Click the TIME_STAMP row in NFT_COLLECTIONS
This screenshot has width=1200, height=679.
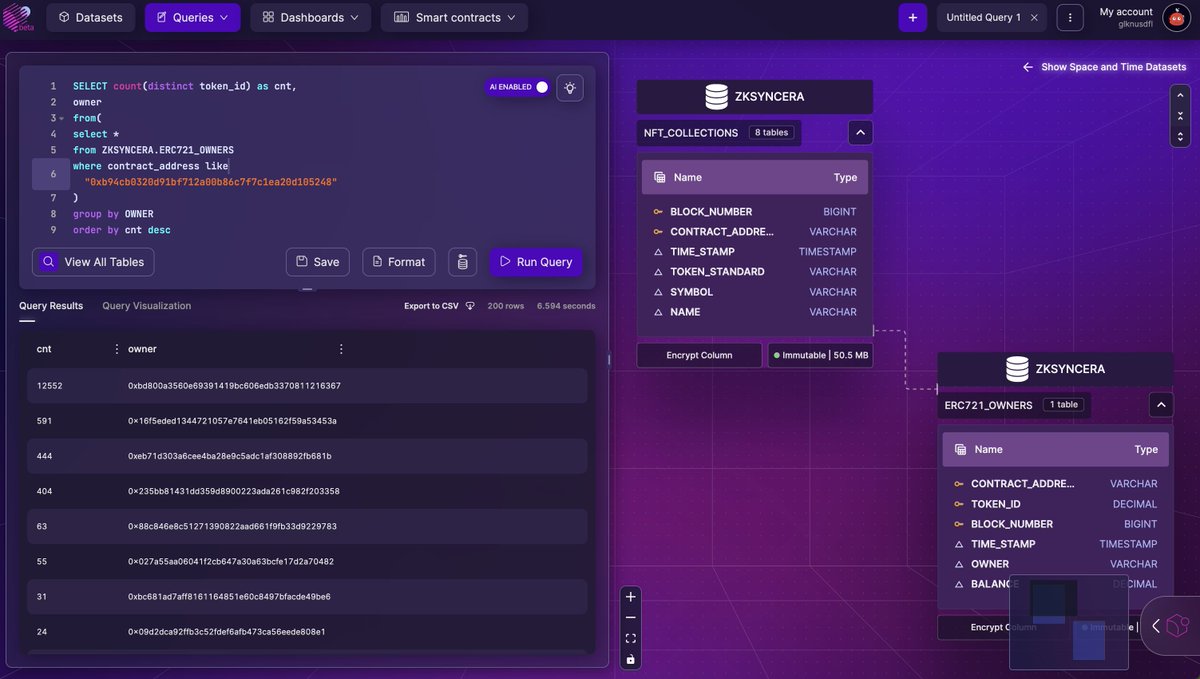click(755, 252)
